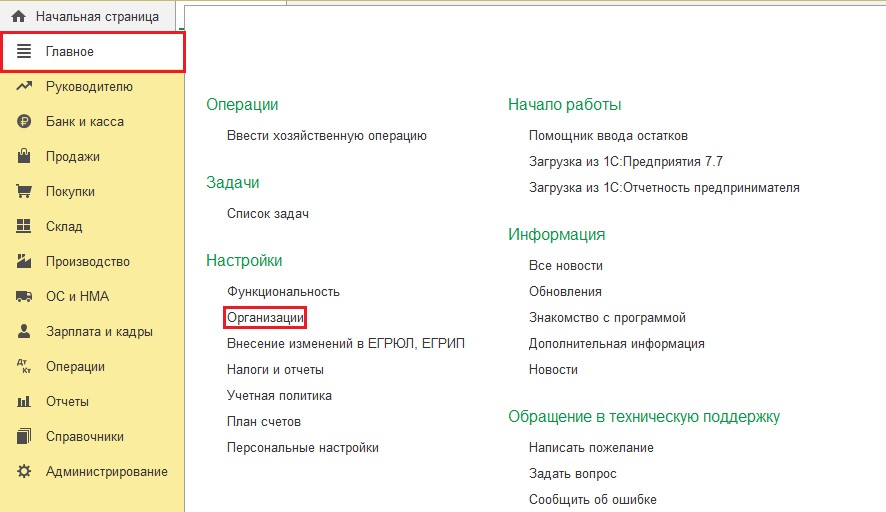Click the ruble coin icon for Банк и касса
Image resolution: width=886 pixels, height=512 pixels.
25,122
